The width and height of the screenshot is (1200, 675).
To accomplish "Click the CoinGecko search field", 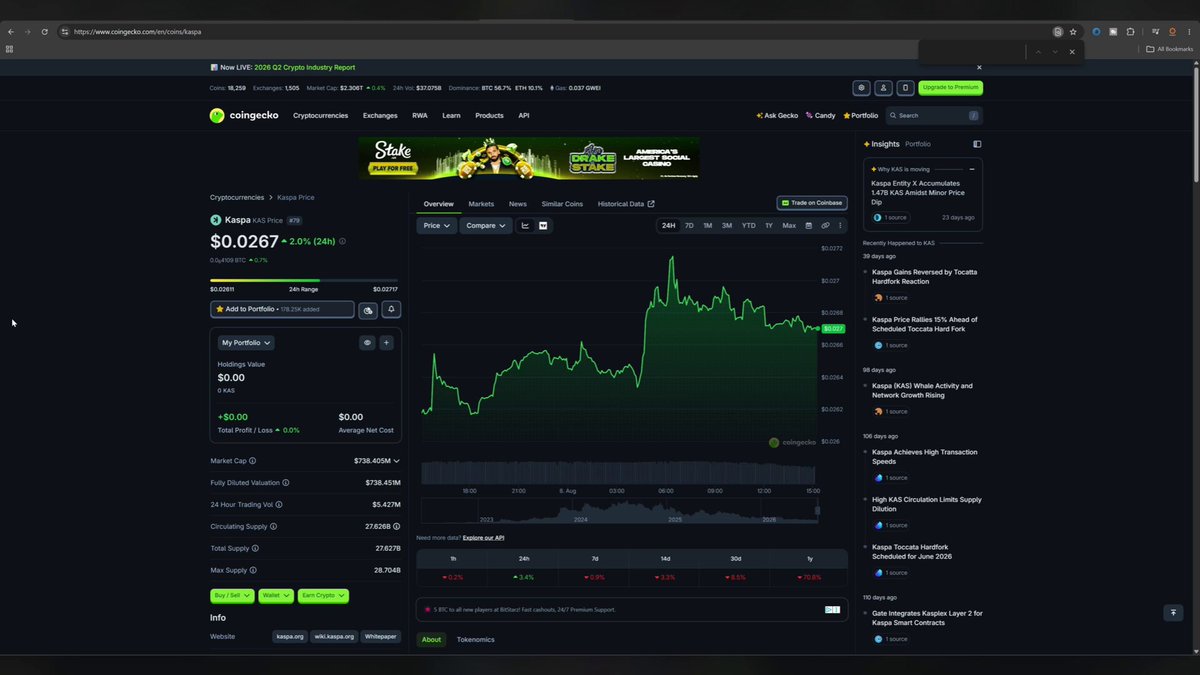I will click(933, 115).
